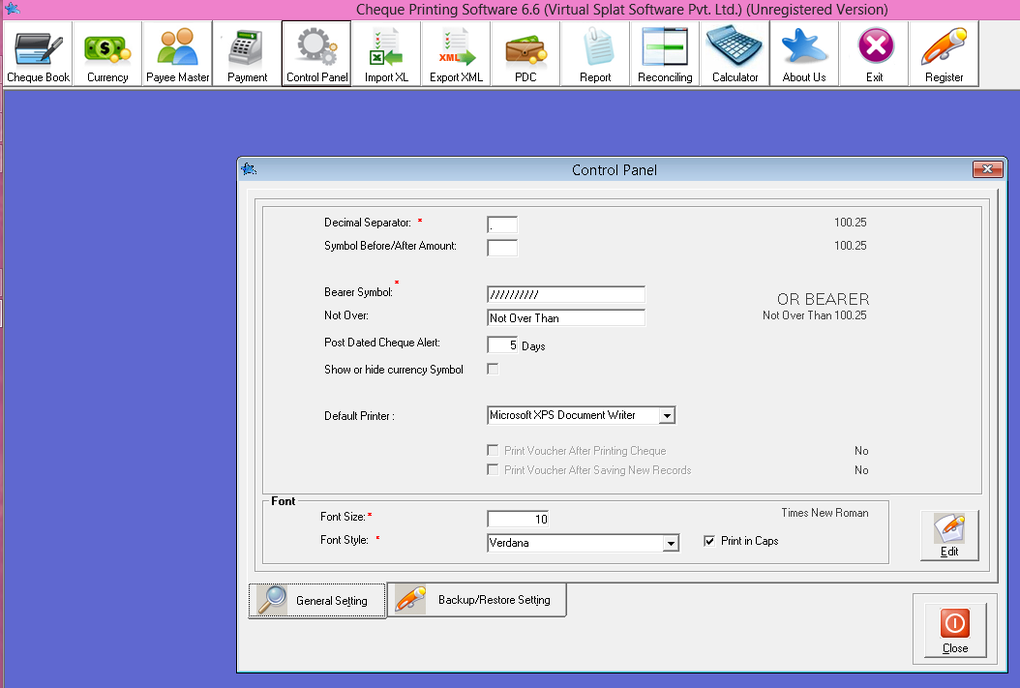Click the Symbol Before/After Amount field
The image size is (1020, 688).
coord(502,248)
